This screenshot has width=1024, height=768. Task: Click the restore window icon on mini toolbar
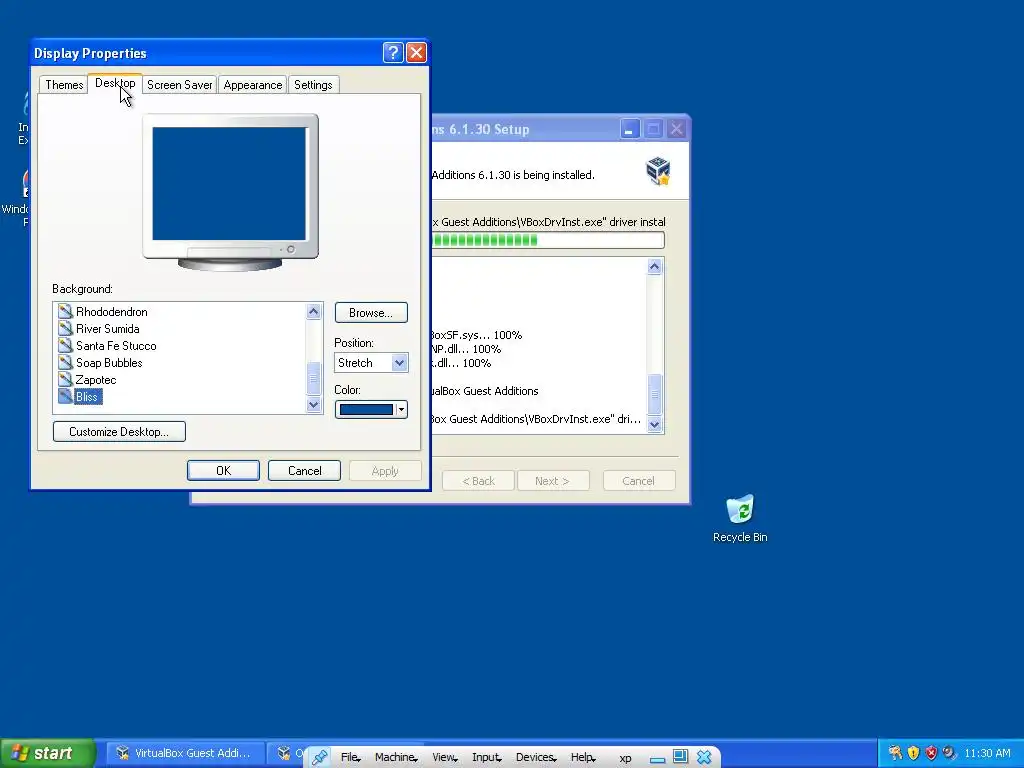tap(680, 756)
